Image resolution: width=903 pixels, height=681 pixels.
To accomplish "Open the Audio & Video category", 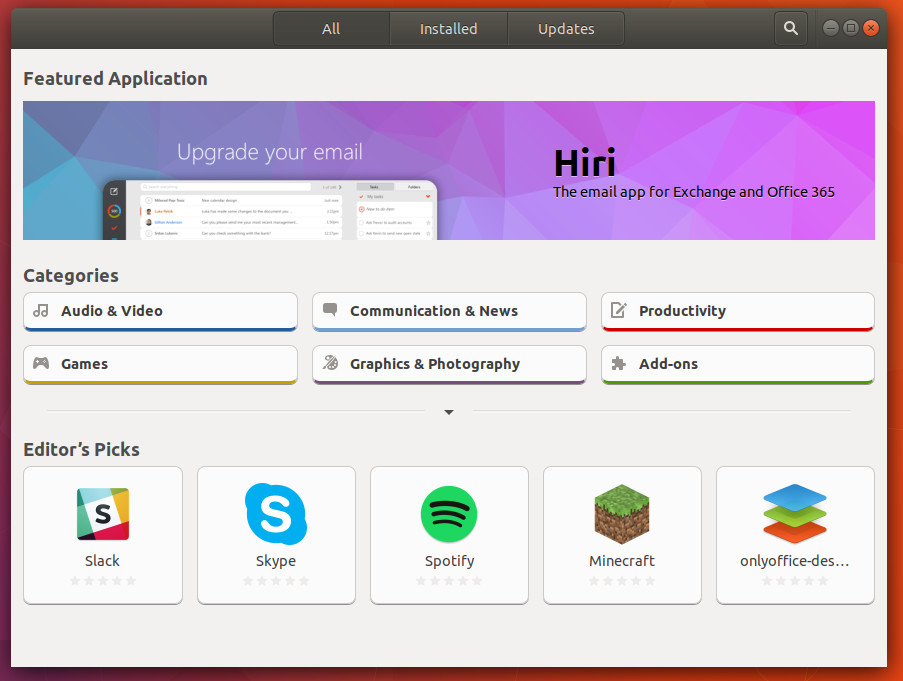I will 161,311.
